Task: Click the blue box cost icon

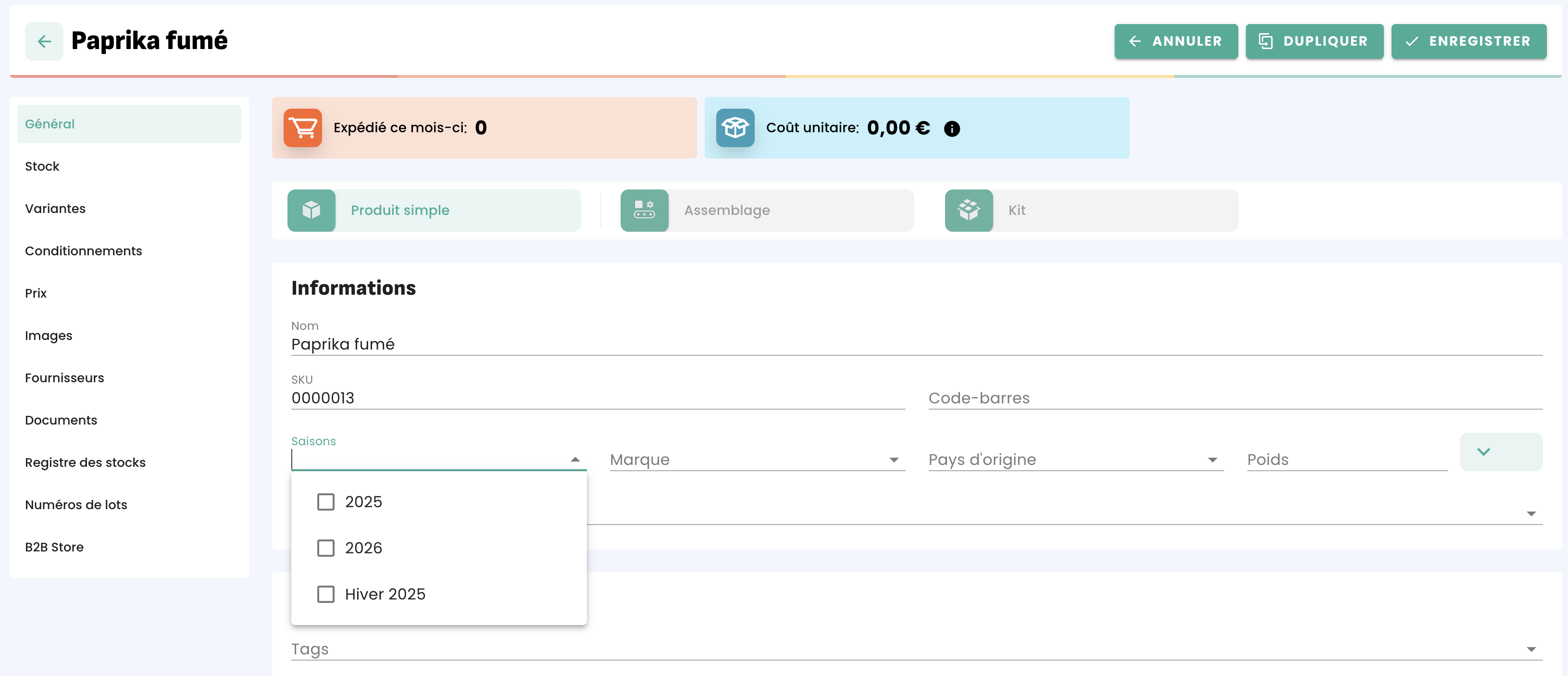Action: [734, 128]
